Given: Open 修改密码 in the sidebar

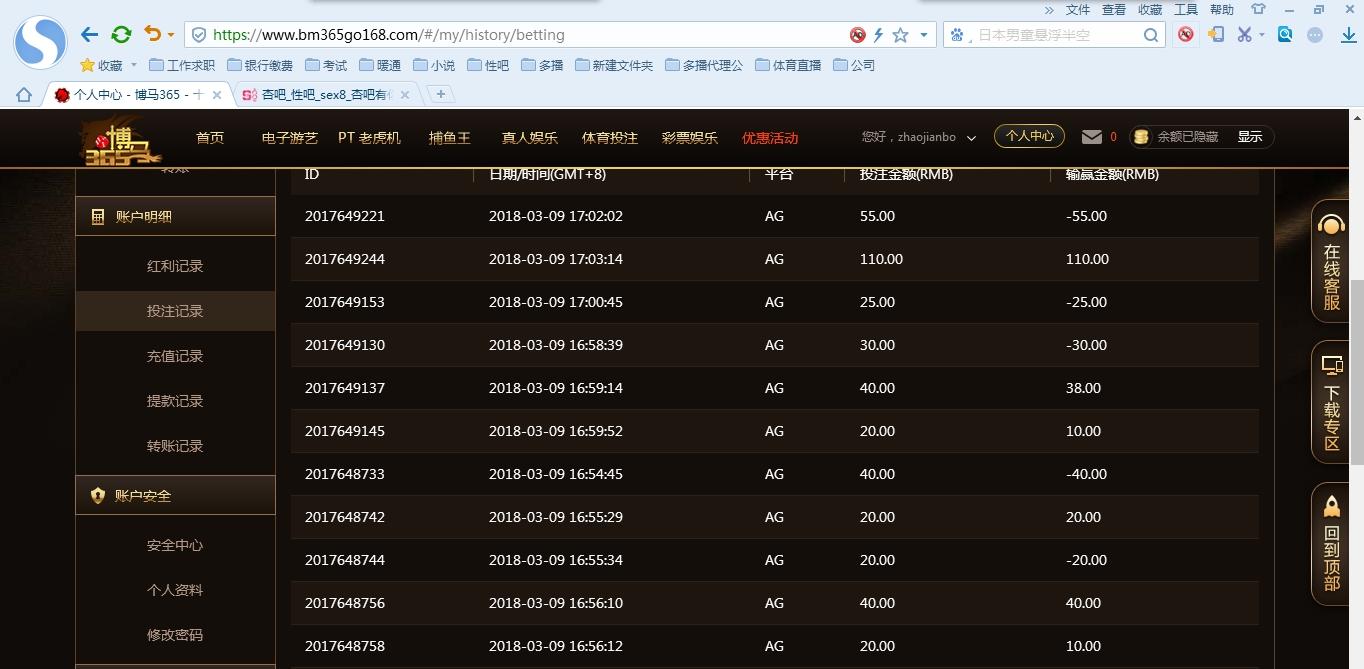Looking at the screenshot, I should point(175,635).
